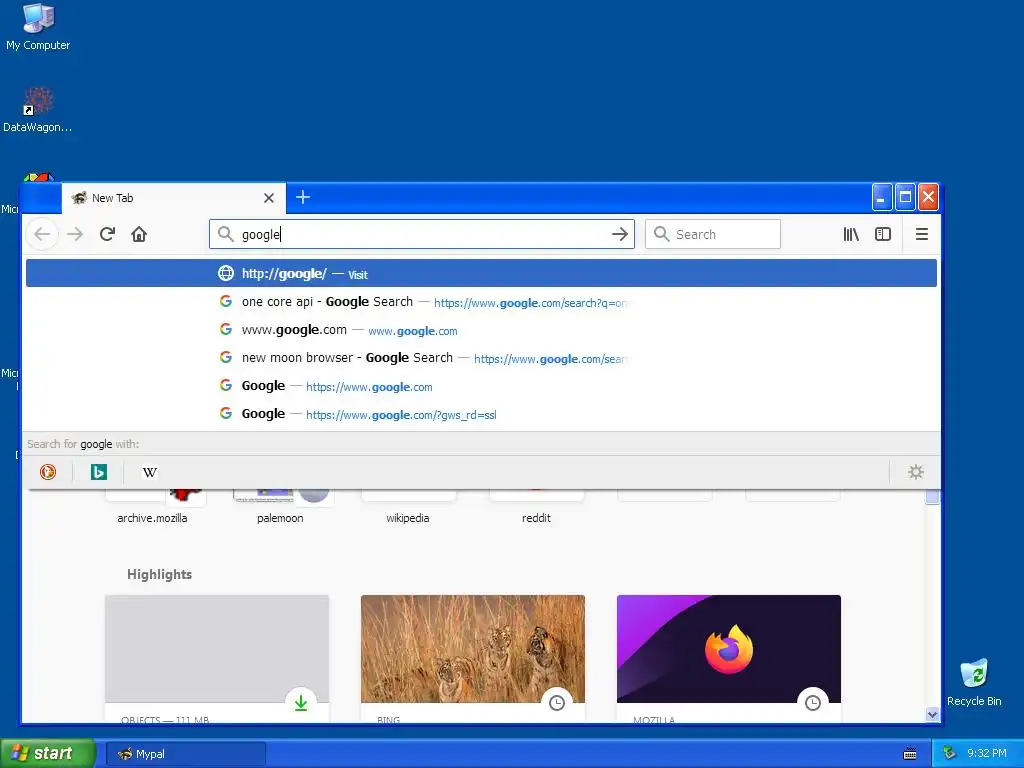The image size is (1024, 768).
Task: Click the history clock icon on Bing card
Action: [x=556, y=703]
